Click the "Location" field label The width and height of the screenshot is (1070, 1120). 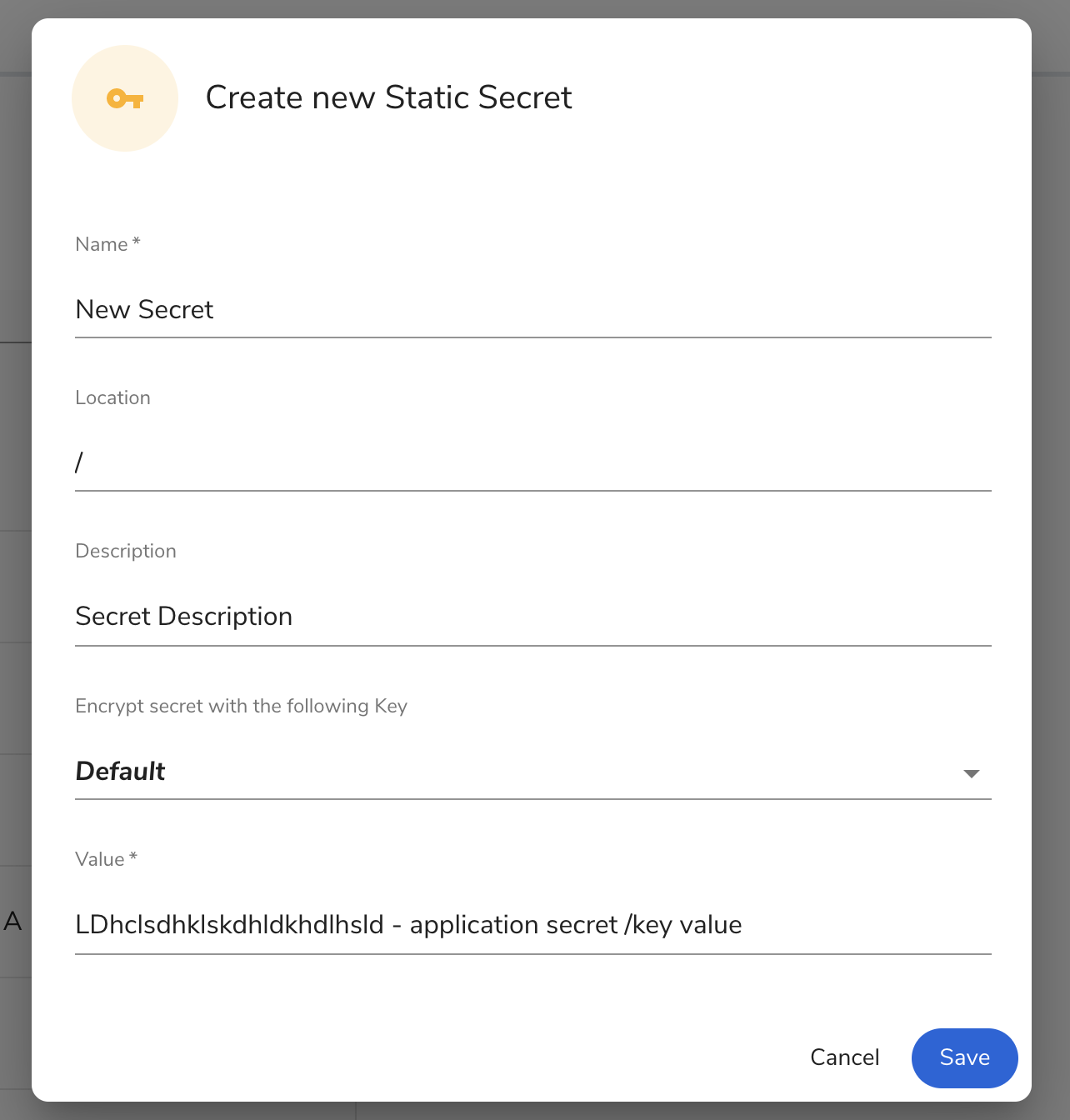(x=112, y=397)
